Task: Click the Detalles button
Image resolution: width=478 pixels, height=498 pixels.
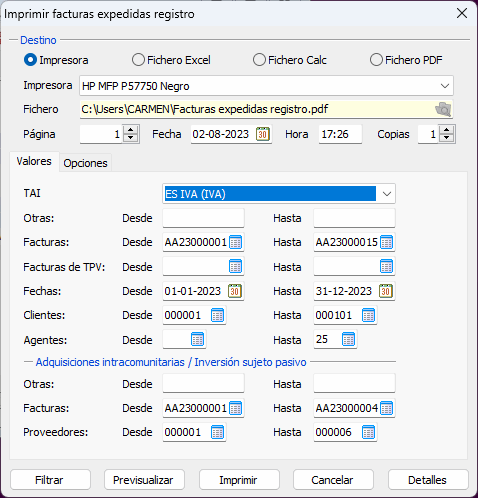Action: point(428,480)
